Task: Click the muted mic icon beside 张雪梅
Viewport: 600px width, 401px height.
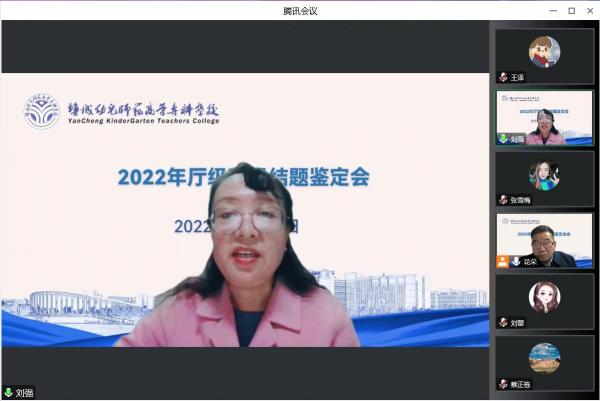Action: (503, 200)
